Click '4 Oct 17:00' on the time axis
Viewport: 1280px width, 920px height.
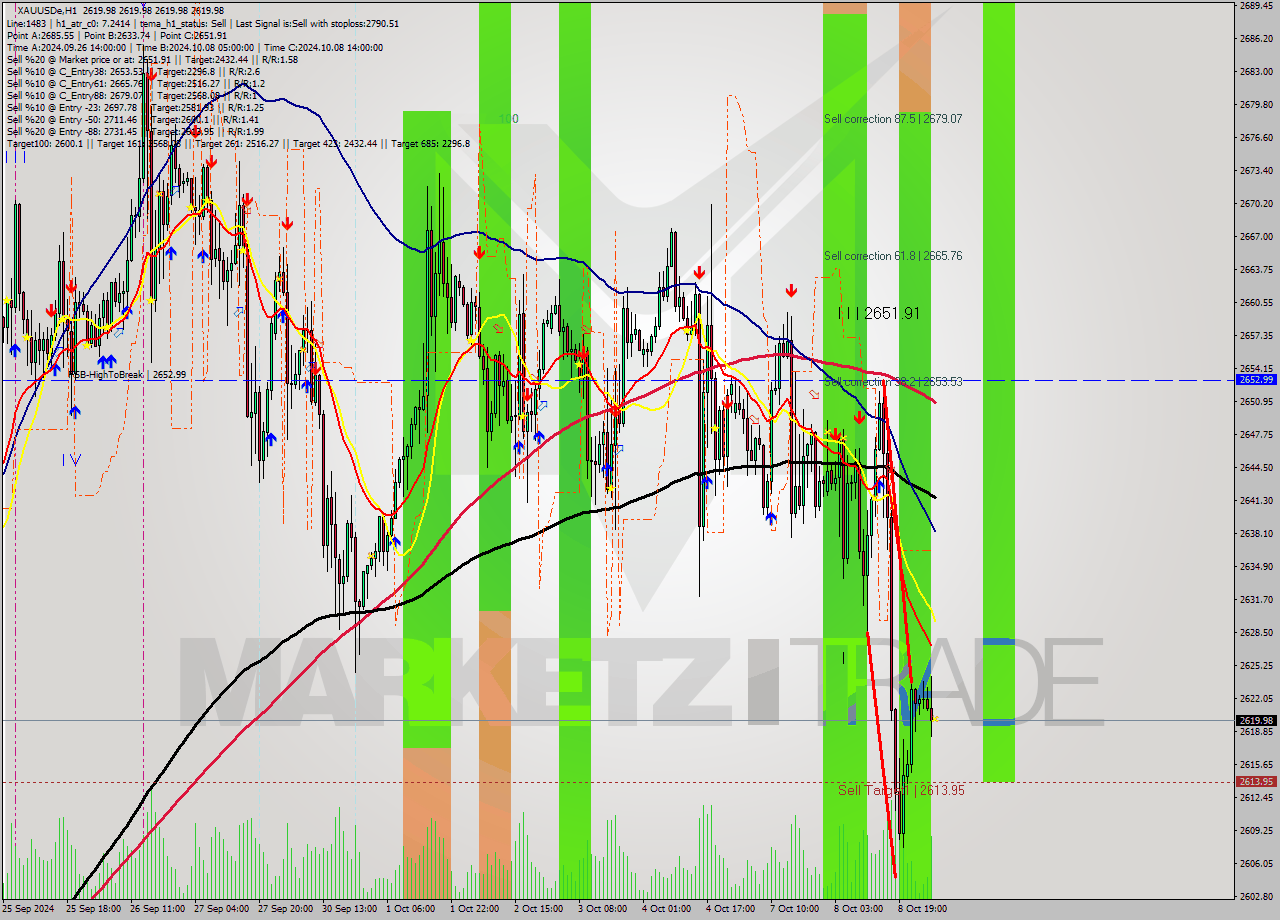[731, 910]
